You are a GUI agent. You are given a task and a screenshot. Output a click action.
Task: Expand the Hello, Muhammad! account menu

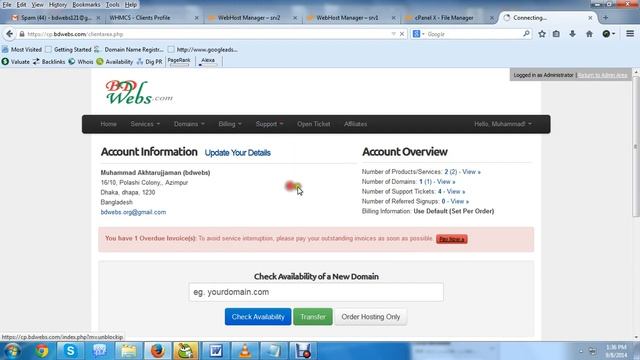click(503, 124)
